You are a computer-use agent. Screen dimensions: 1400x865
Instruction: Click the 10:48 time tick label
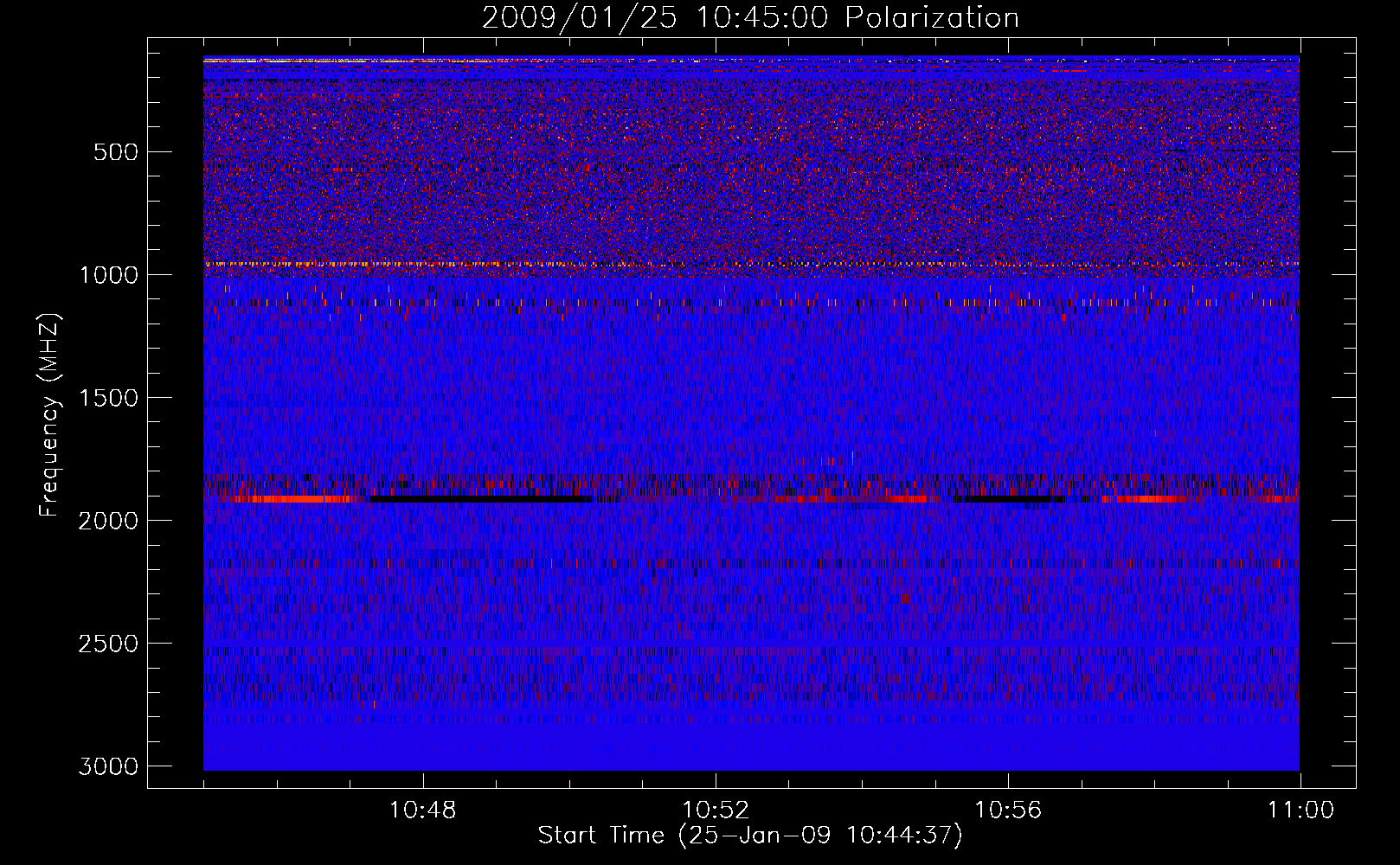[423, 811]
